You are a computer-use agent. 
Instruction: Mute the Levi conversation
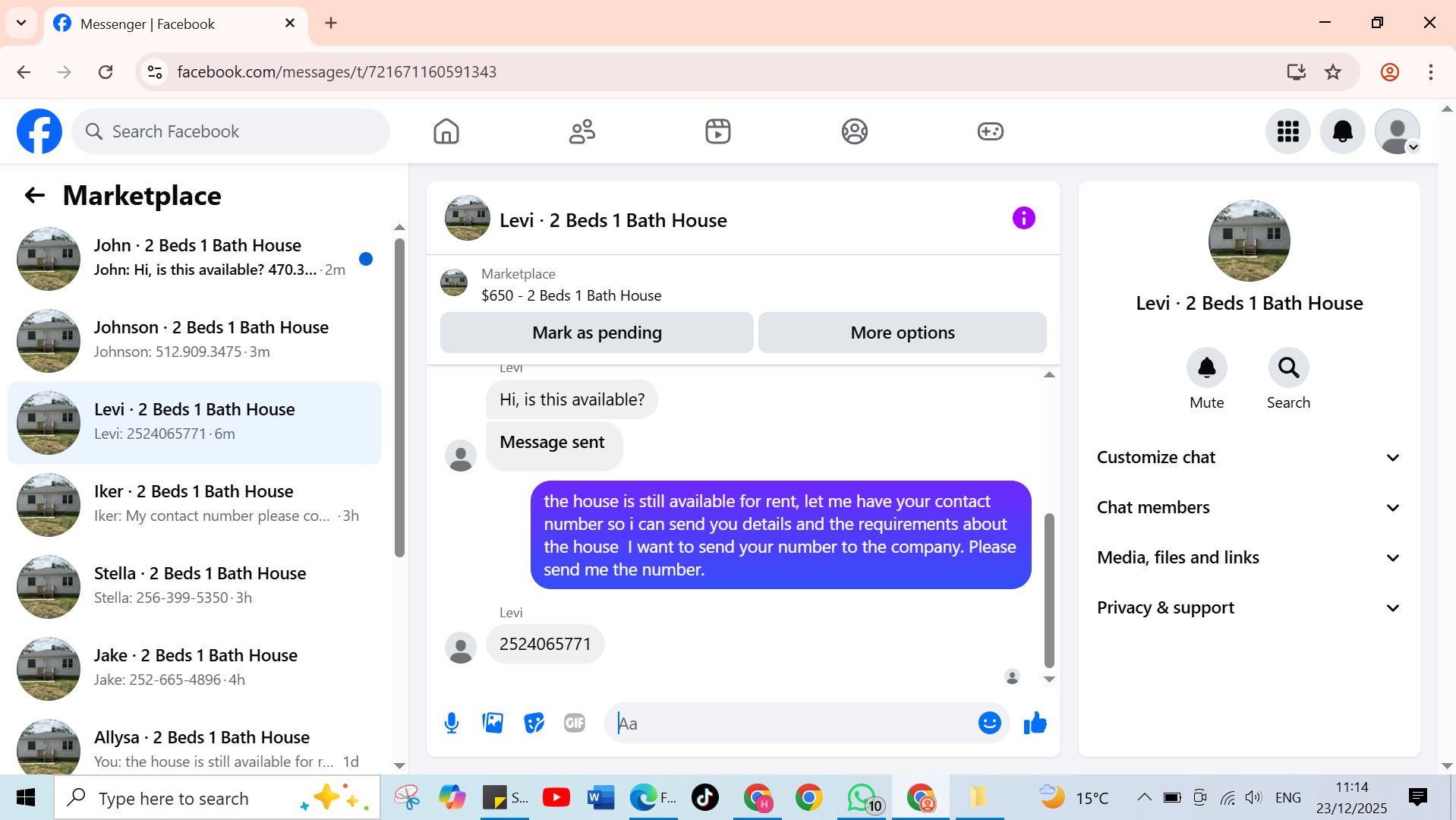click(1207, 367)
